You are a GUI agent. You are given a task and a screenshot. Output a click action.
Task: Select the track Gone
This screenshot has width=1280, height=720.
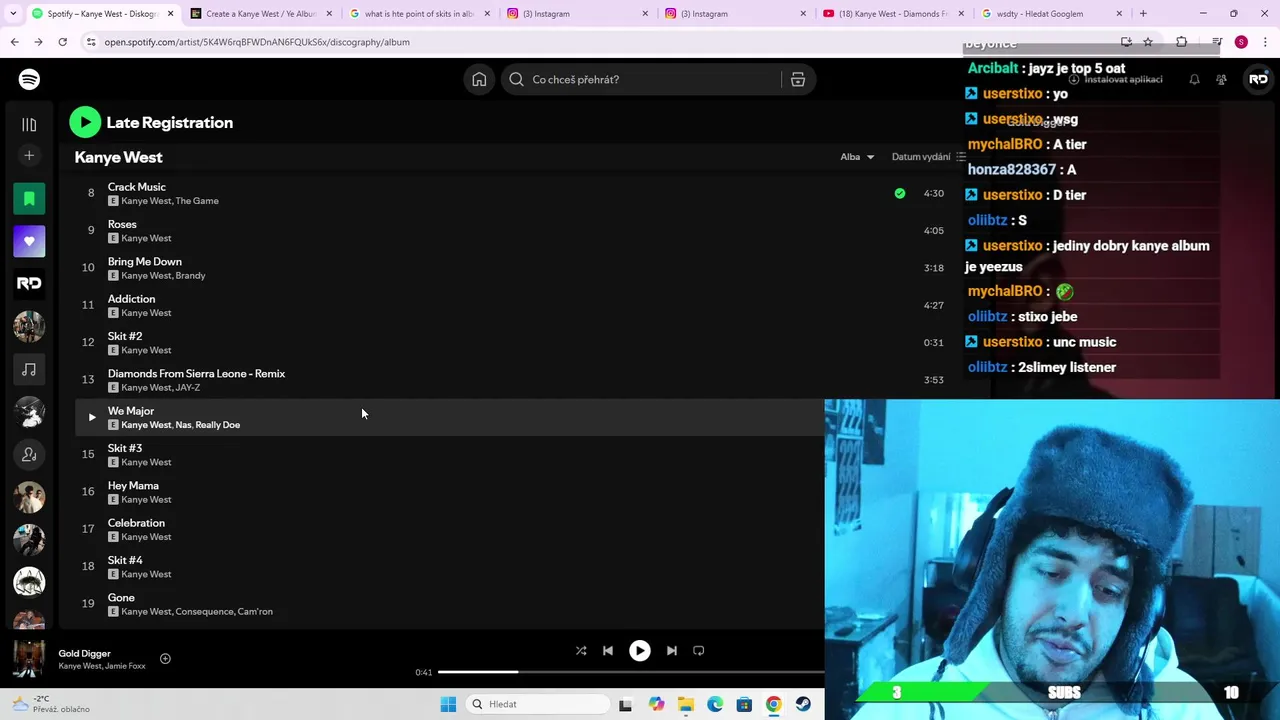tap(121, 598)
